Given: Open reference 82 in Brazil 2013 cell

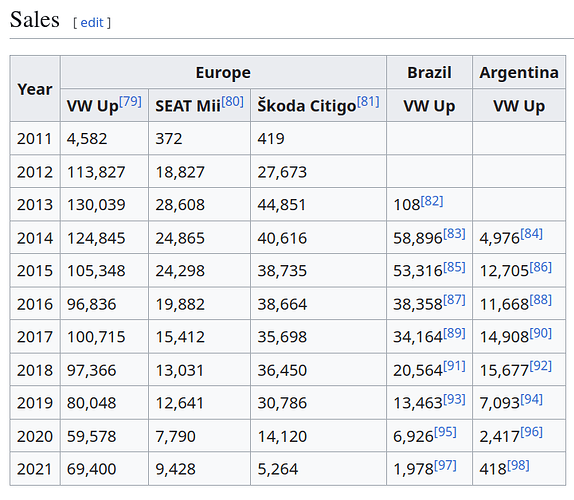Looking at the screenshot, I should point(432,201).
